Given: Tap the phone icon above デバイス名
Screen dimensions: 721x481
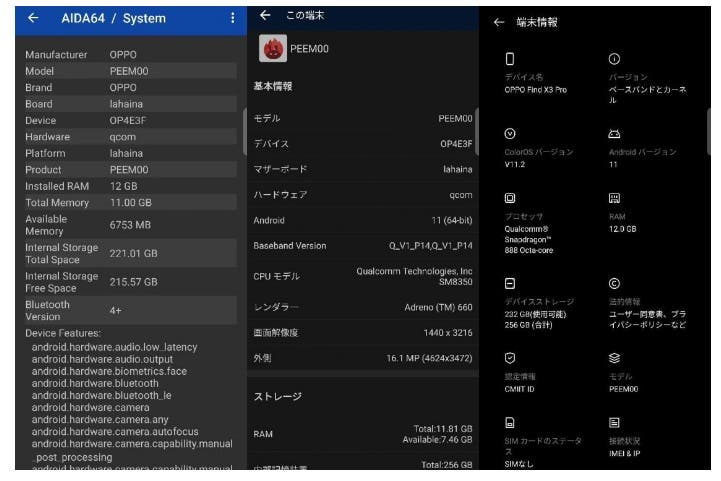Looking at the screenshot, I should [510, 59].
